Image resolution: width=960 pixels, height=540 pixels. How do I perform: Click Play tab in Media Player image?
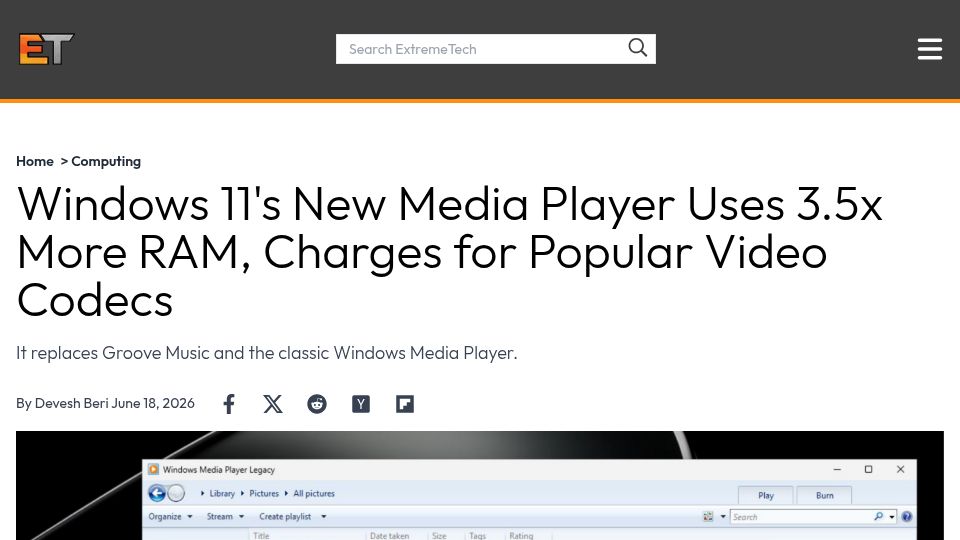(766, 495)
